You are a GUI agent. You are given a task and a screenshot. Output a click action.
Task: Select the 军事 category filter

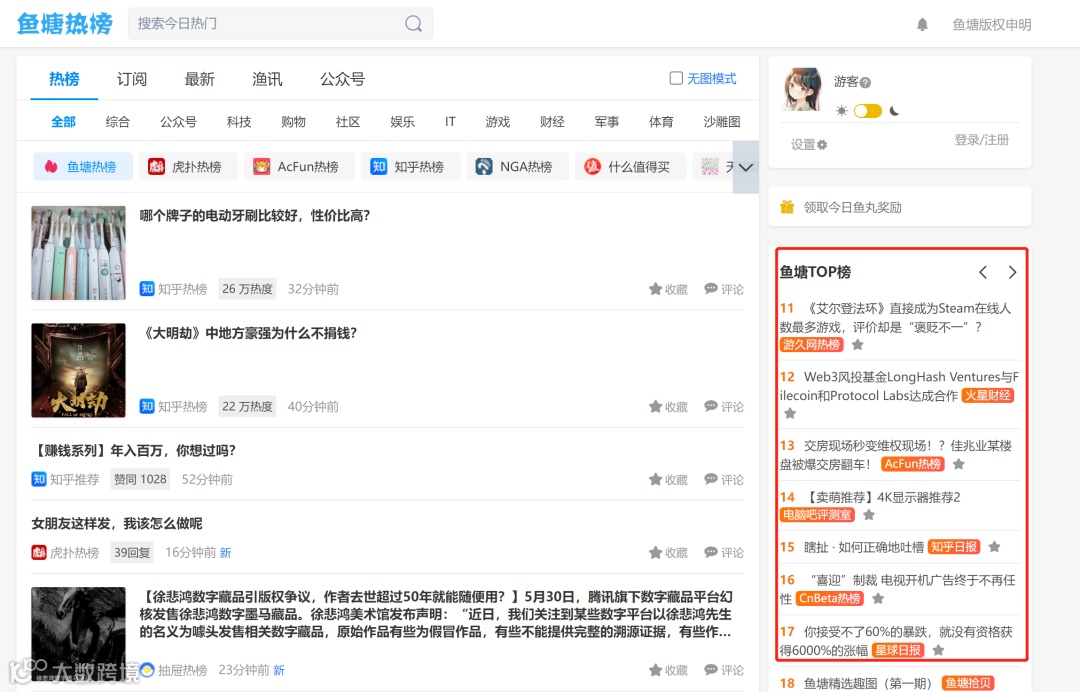(607, 122)
